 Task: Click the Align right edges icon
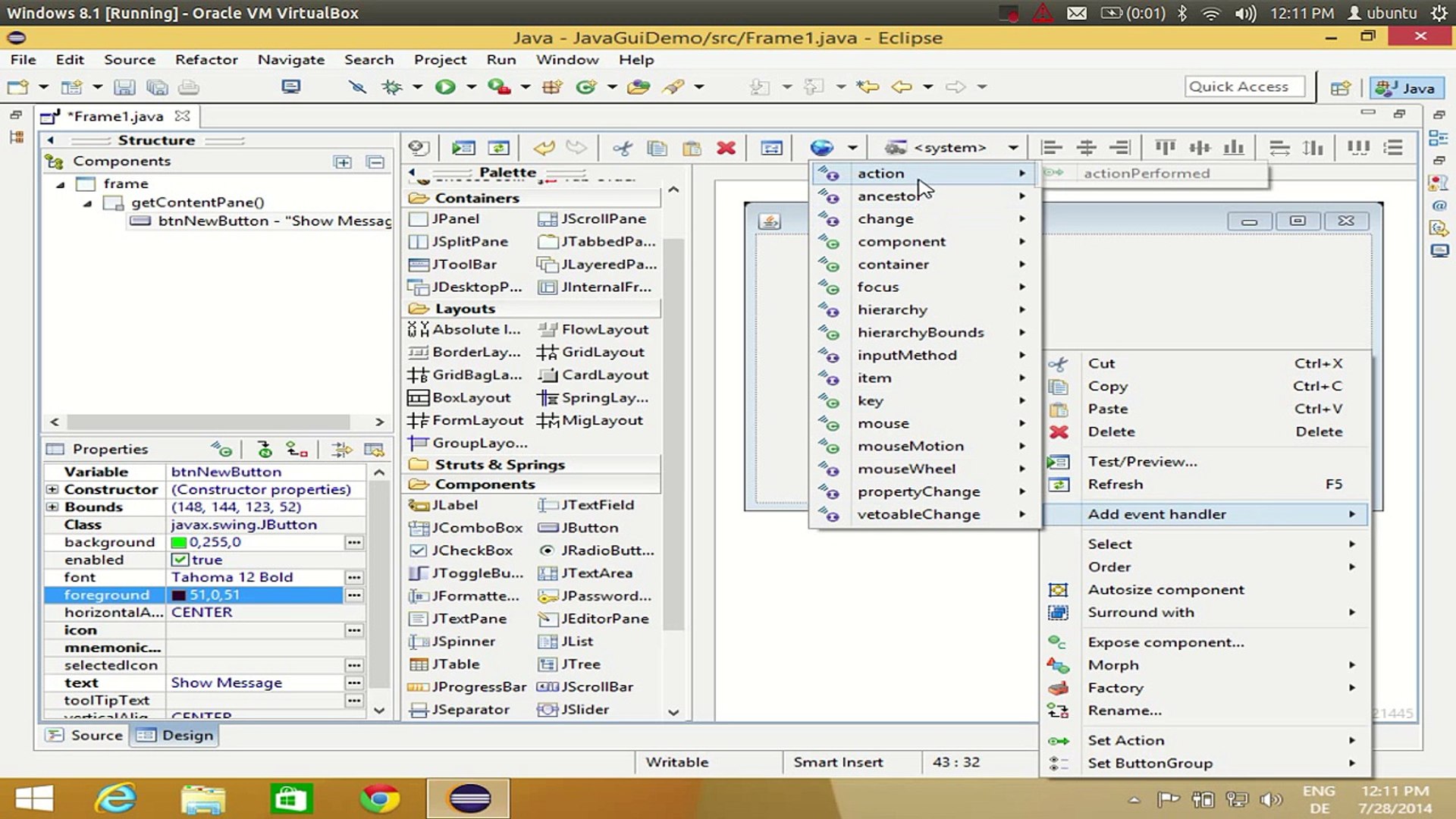tap(1120, 148)
